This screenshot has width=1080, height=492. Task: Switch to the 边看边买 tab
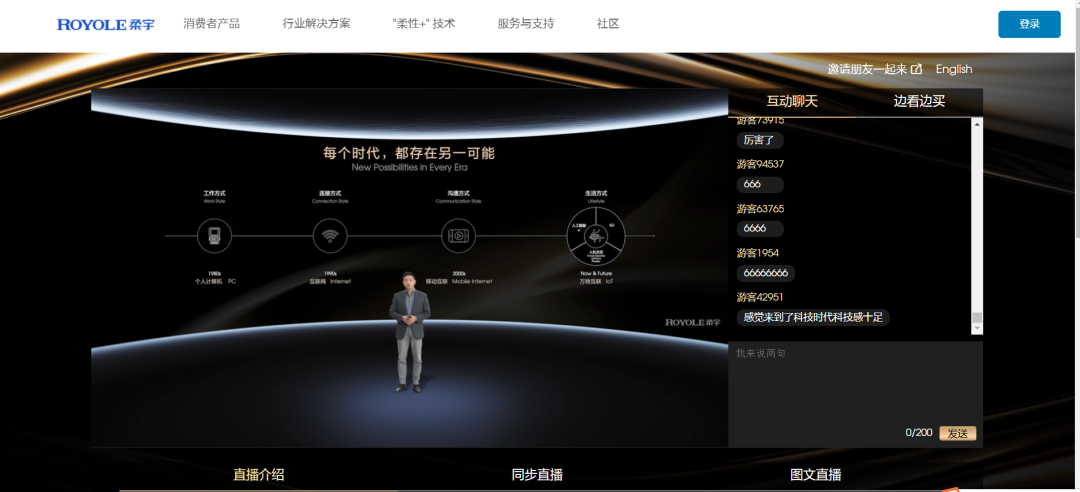click(x=919, y=101)
